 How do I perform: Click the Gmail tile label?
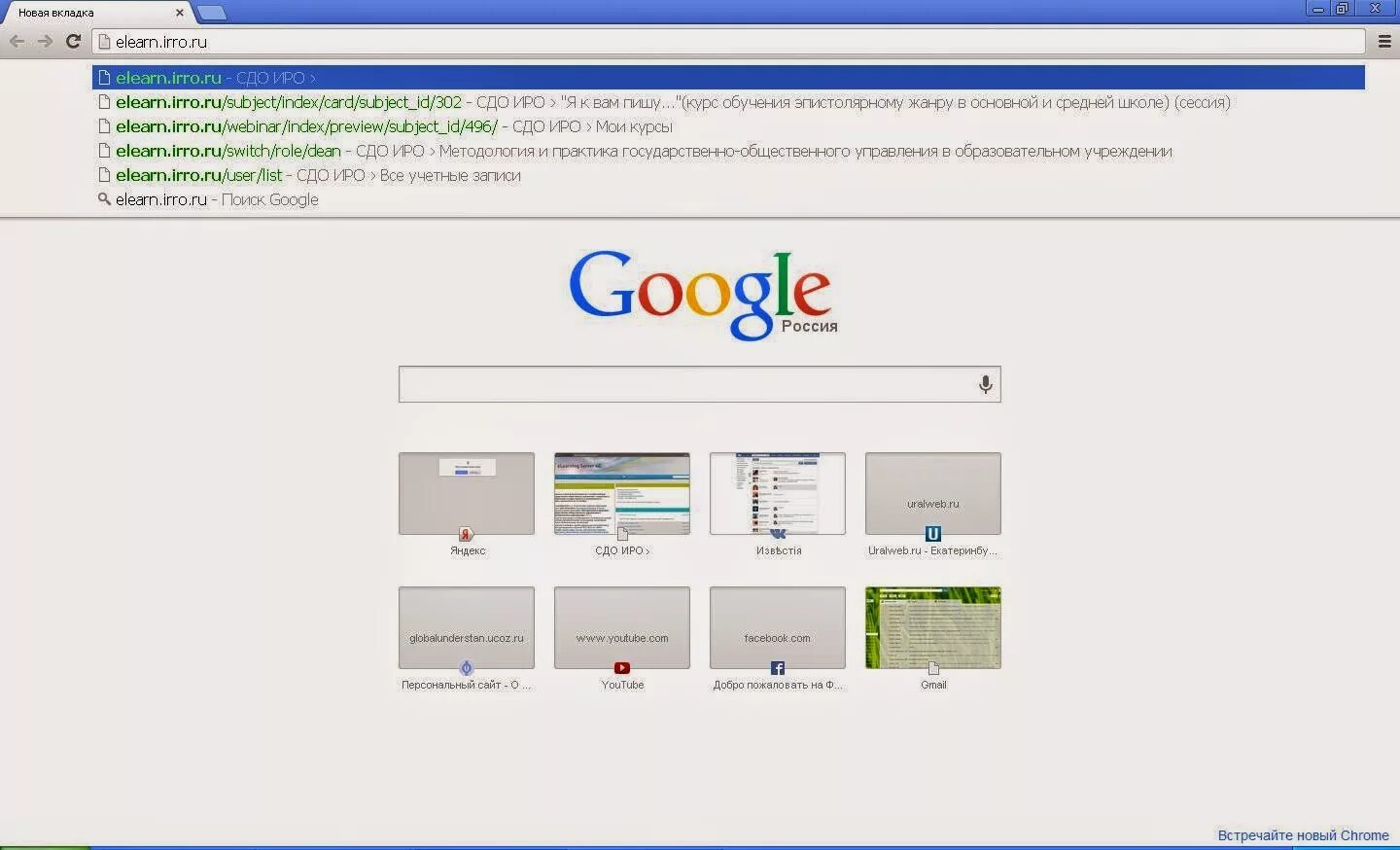[933, 685]
